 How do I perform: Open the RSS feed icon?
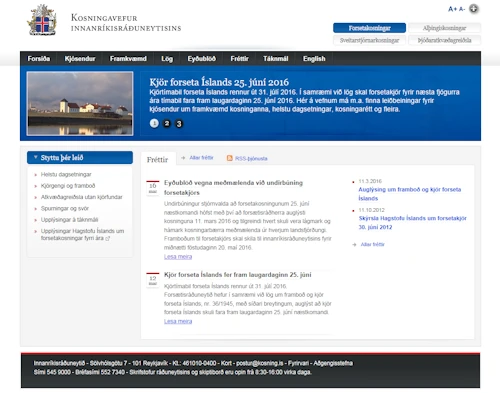coord(230,158)
